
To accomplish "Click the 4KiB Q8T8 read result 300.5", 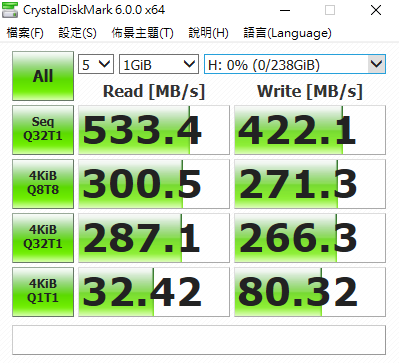I will click(154, 184).
